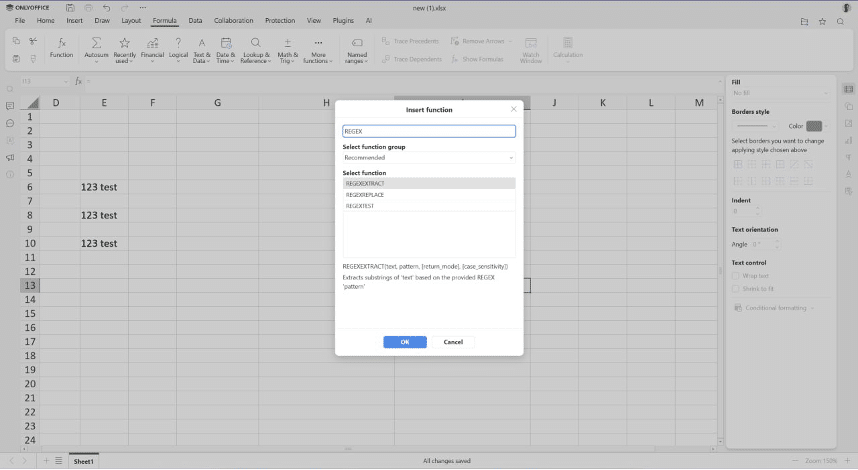Image resolution: width=858 pixels, height=470 pixels.
Task: Enable the Wrap text checkbox
Action: 736,275
